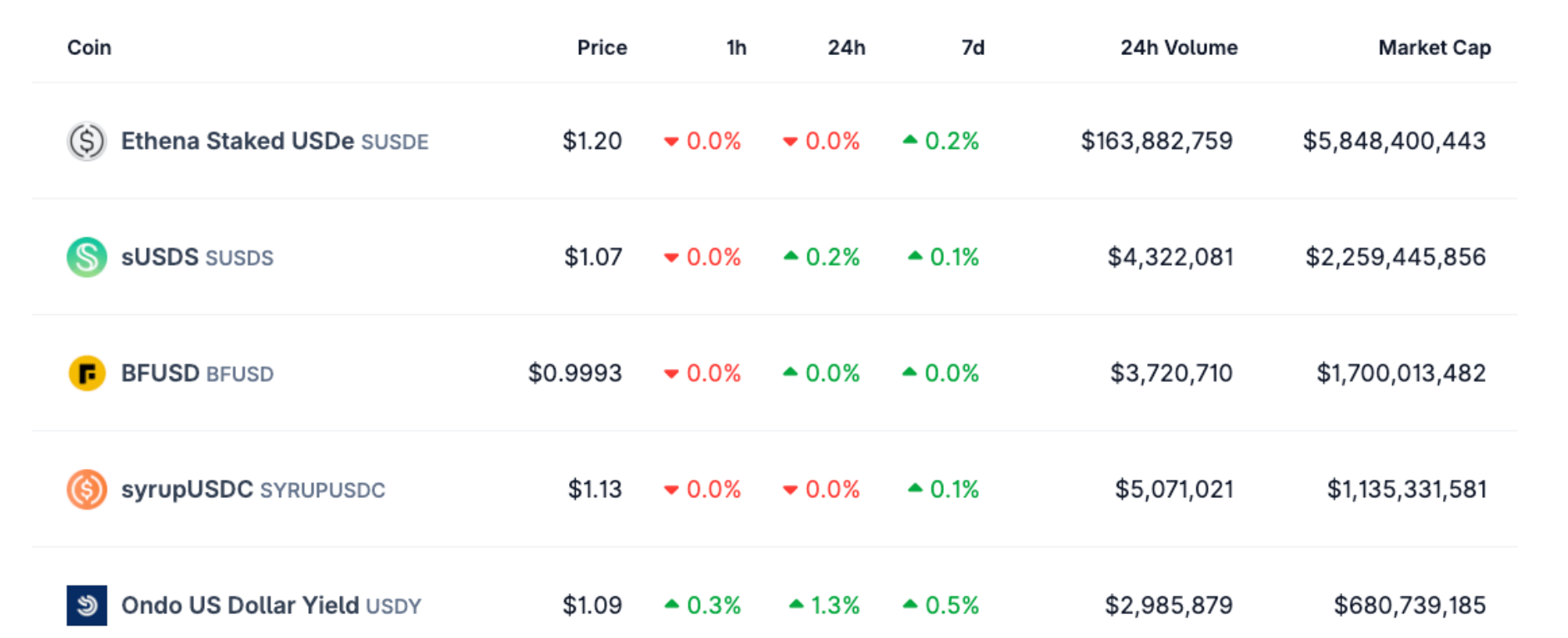The image size is (1568, 638).
Task: Click the Ethena Staked USDe coin icon
Action: tap(87, 141)
